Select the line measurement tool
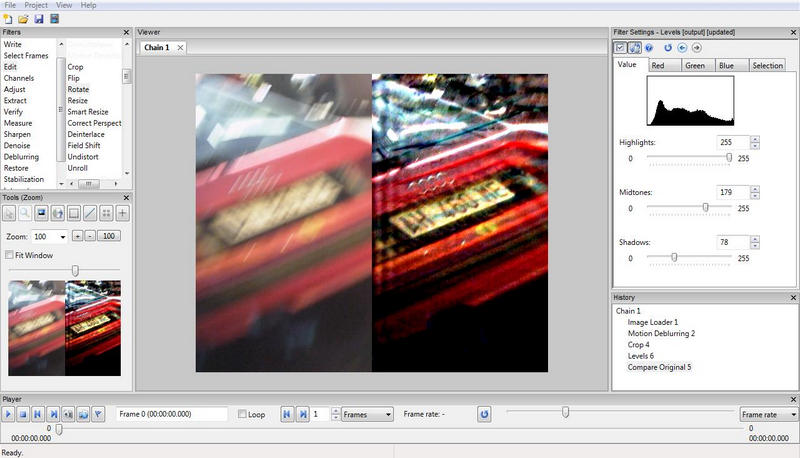Image resolution: width=800 pixels, height=458 pixels. click(90, 213)
